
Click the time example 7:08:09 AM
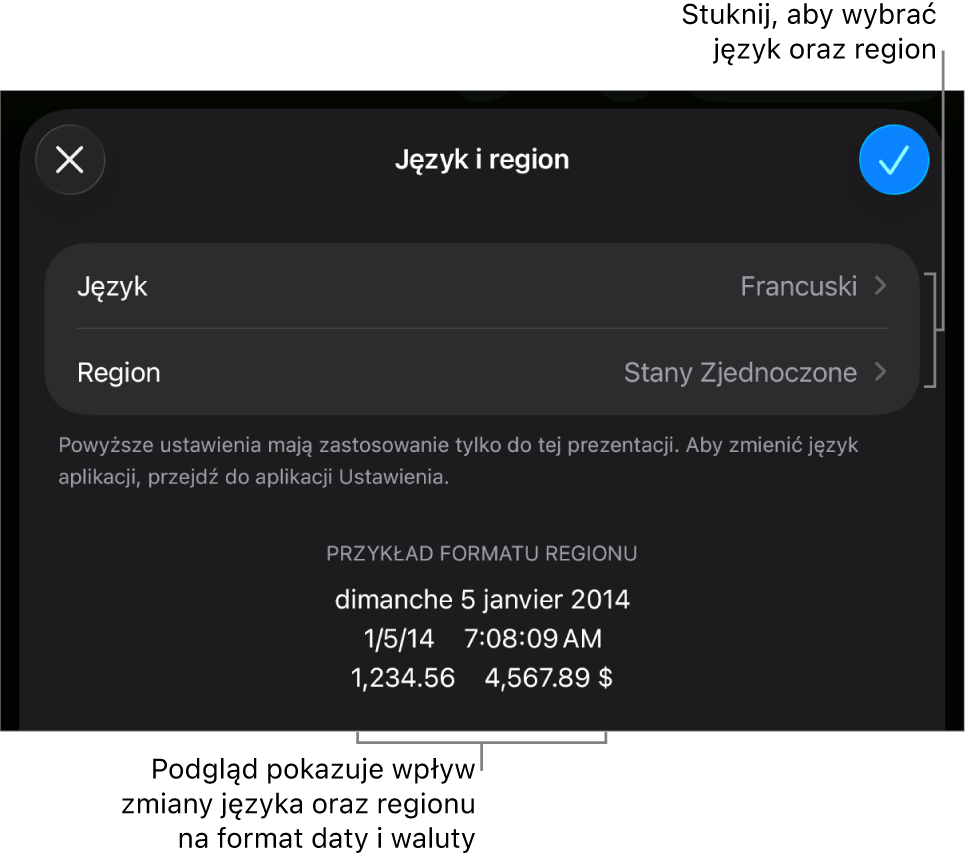click(533, 639)
